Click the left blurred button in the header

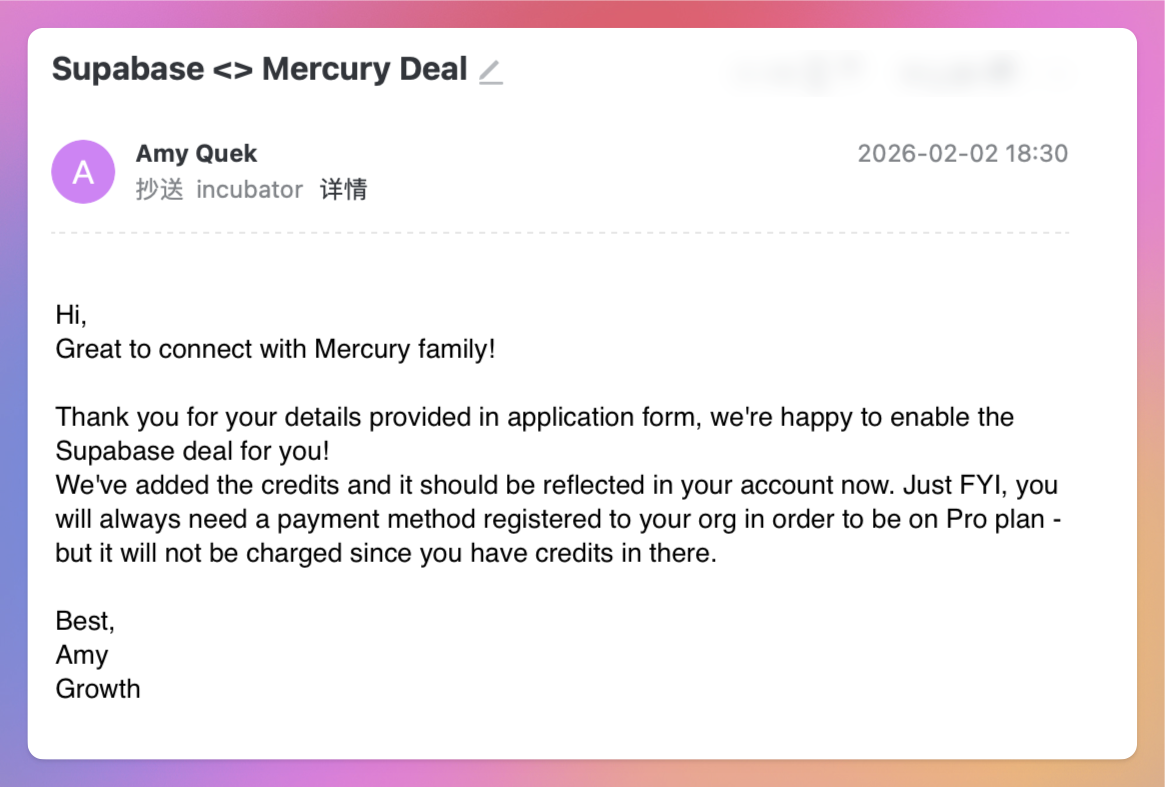coord(795,71)
